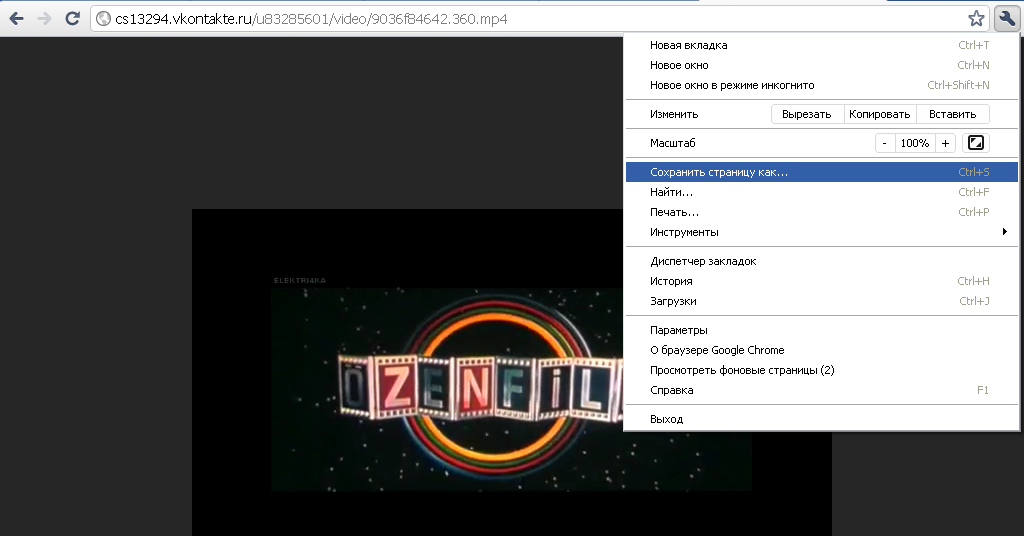Open Новая вкладка menu item

(x=822, y=45)
